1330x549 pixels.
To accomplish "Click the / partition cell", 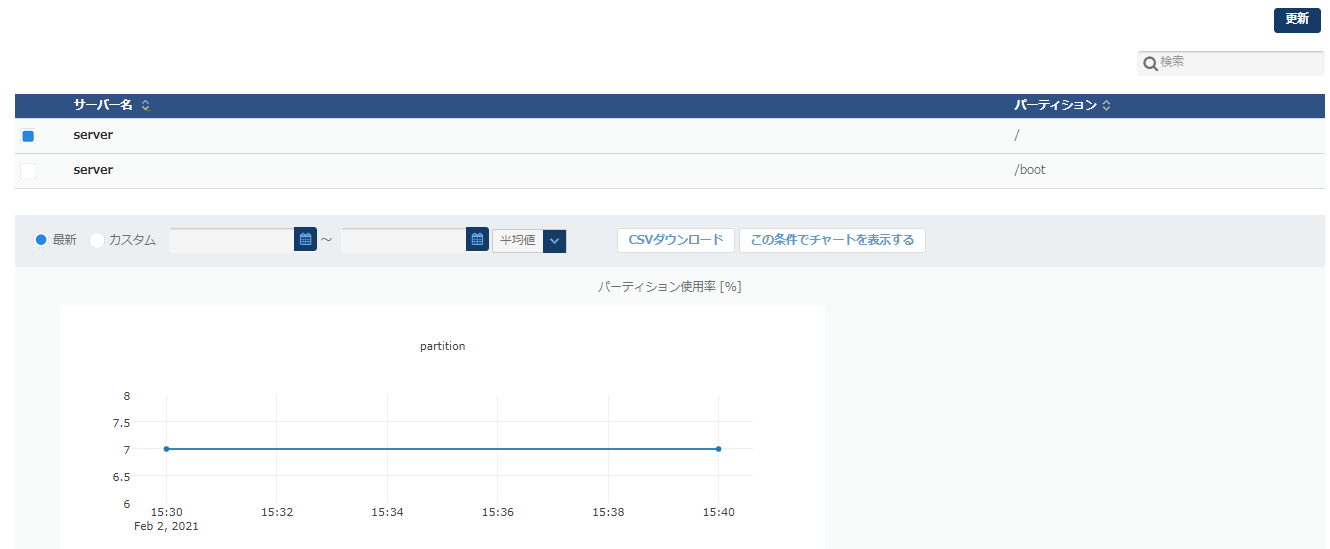I will 1017,135.
